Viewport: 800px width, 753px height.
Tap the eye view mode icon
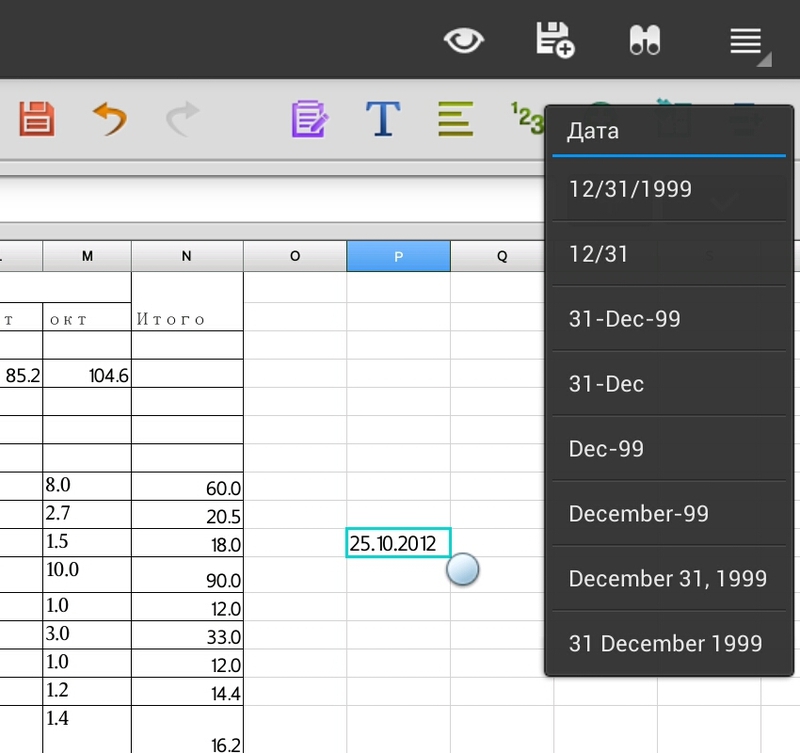(463, 40)
